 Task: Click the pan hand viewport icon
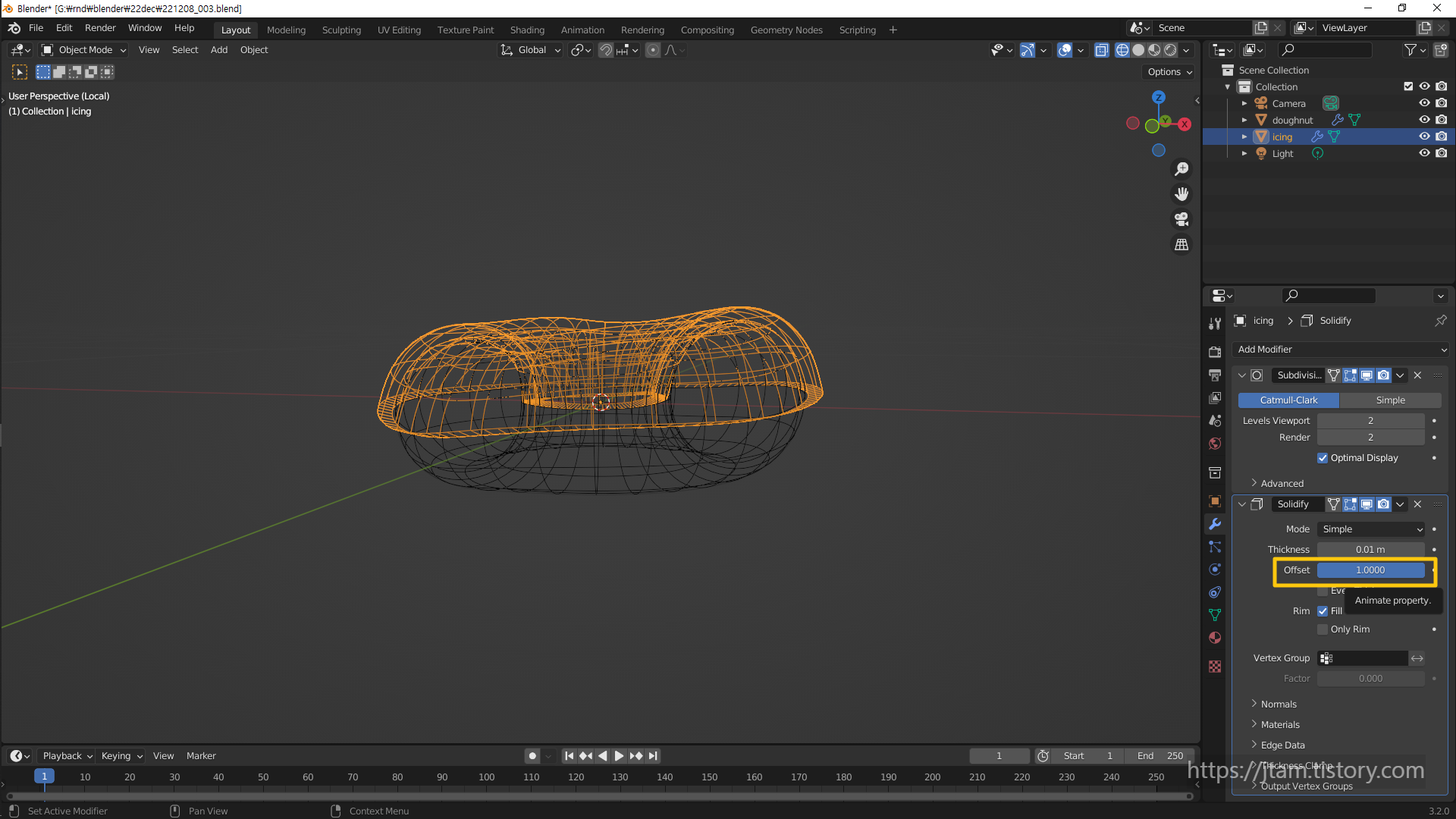[1181, 194]
